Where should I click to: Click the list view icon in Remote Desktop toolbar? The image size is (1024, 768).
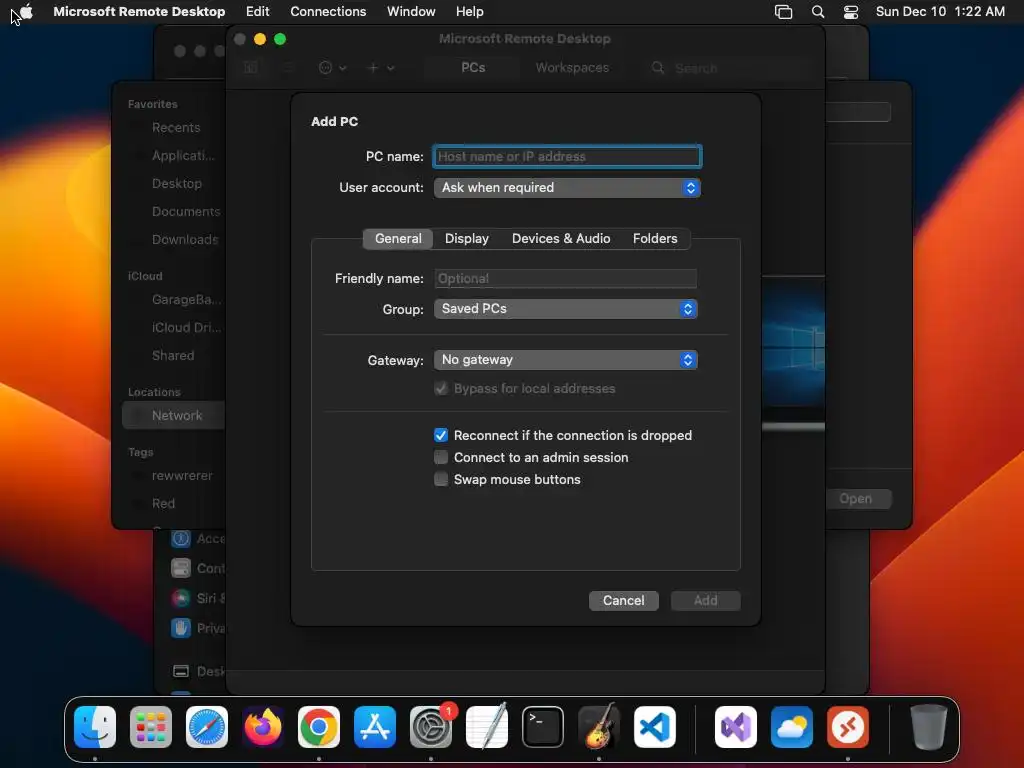tap(287, 67)
